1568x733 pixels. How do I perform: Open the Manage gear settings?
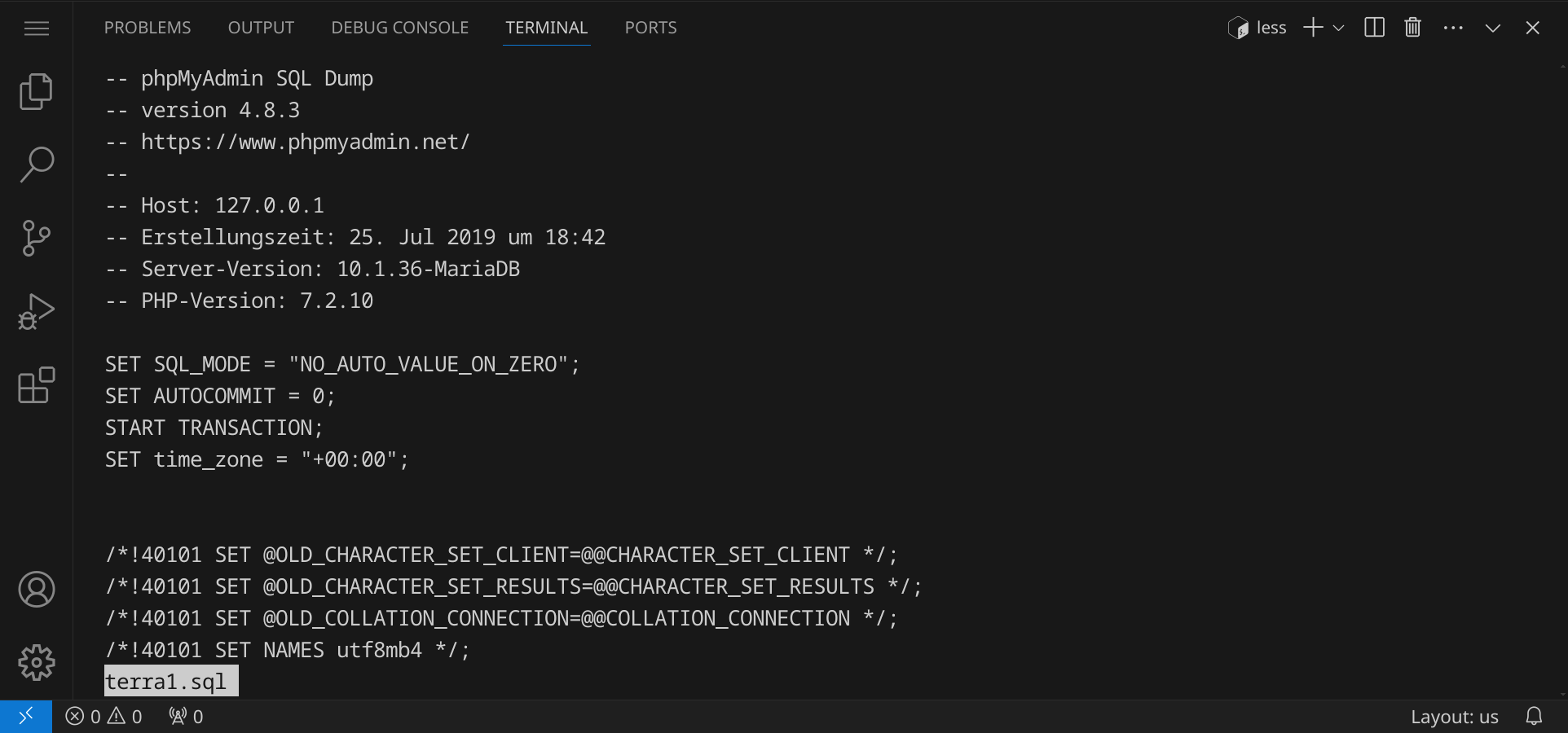36,662
